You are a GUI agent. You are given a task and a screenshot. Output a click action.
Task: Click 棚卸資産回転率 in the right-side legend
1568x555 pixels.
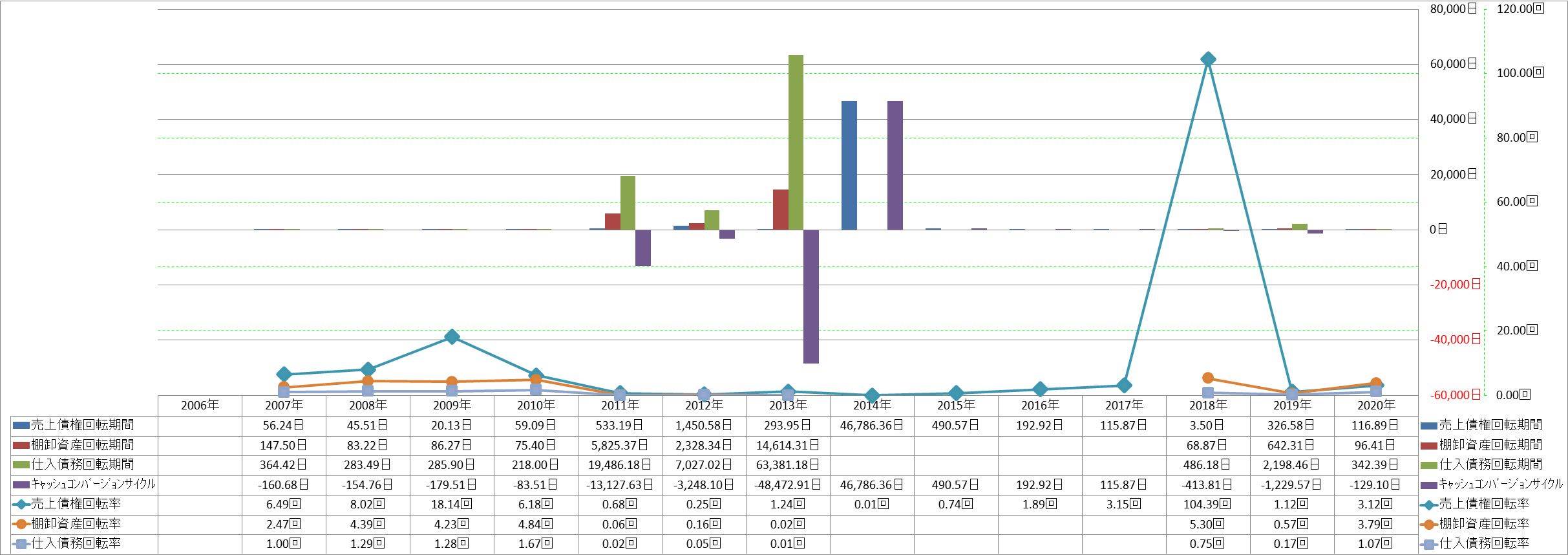[x=1484, y=524]
